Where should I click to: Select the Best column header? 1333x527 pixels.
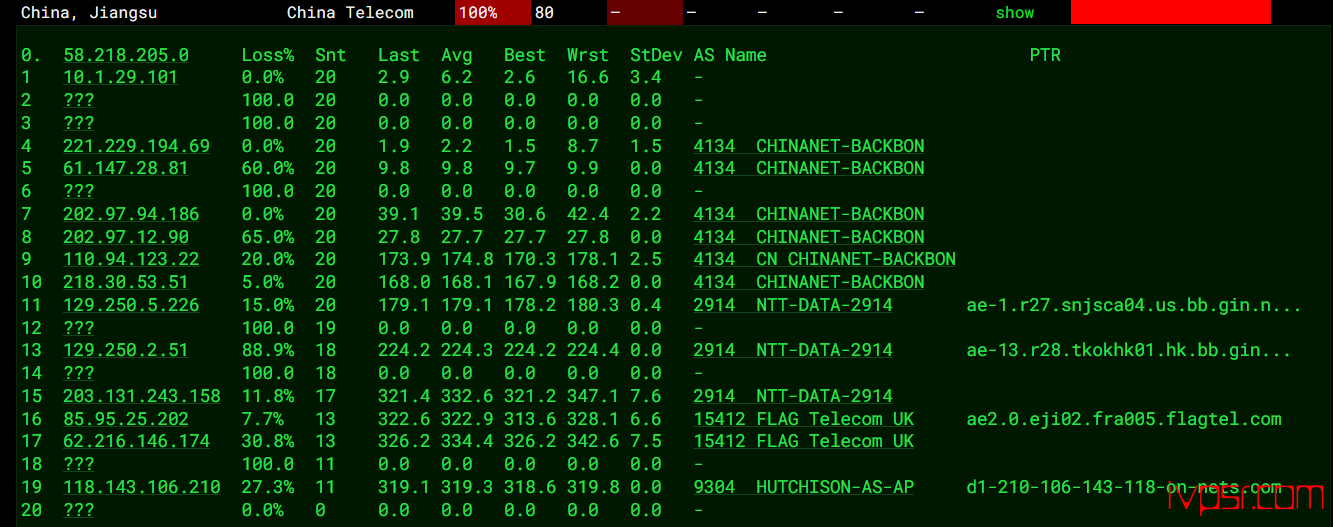pyautogui.click(x=525, y=55)
